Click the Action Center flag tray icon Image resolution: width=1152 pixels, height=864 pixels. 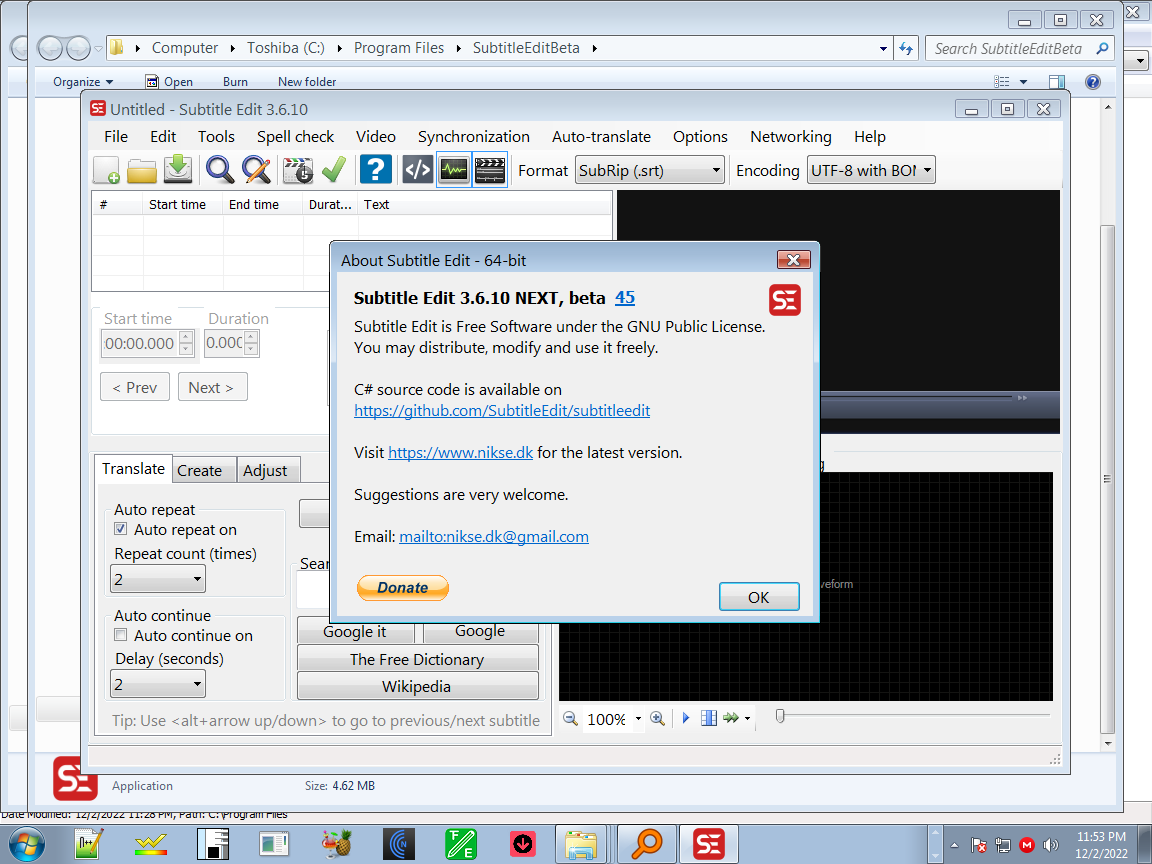979,846
